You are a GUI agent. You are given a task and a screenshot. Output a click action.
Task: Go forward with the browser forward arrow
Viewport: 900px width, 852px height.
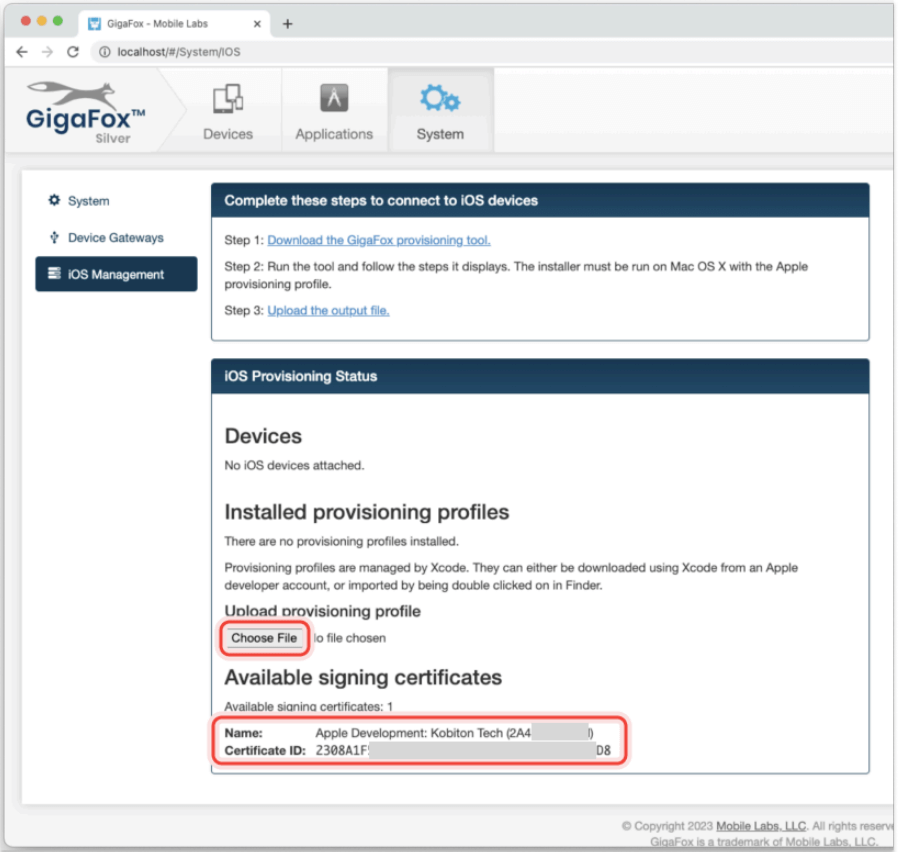pyautogui.click(x=47, y=52)
